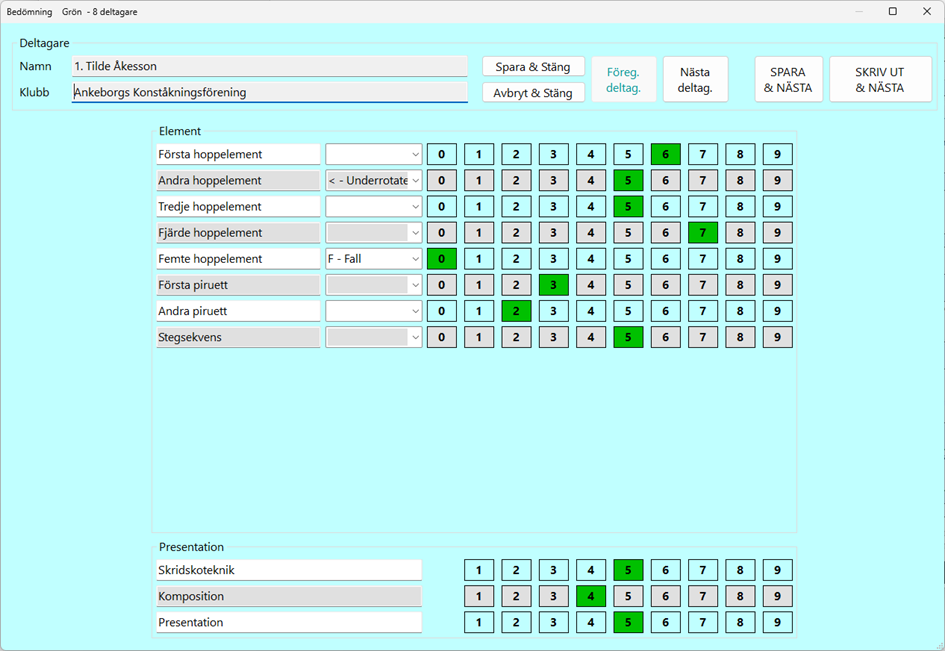
Task: Select score 9 for Första hoppelement
Action: [x=777, y=154]
